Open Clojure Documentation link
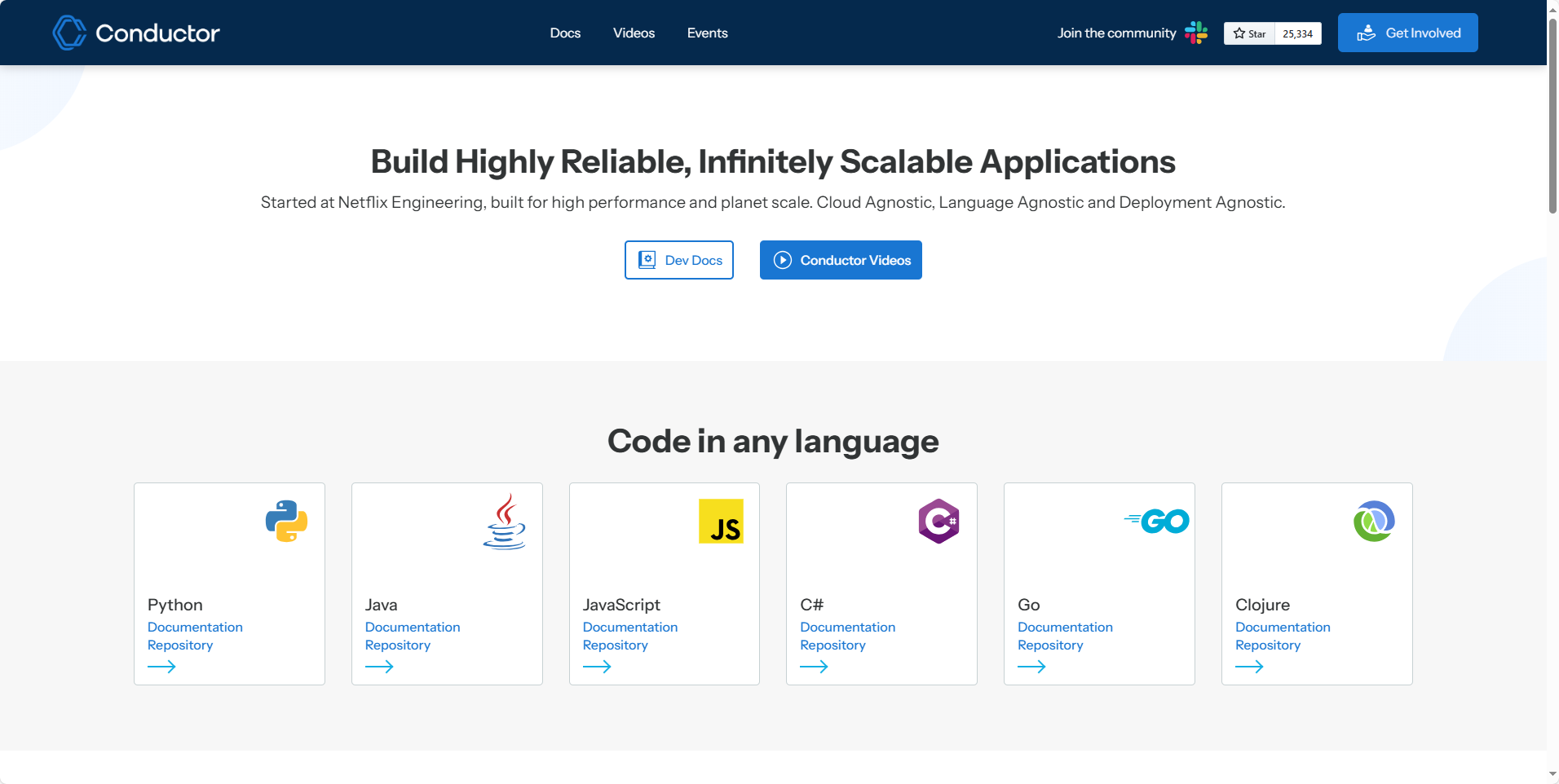Image resolution: width=1559 pixels, height=784 pixels. tap(1283, 627)
